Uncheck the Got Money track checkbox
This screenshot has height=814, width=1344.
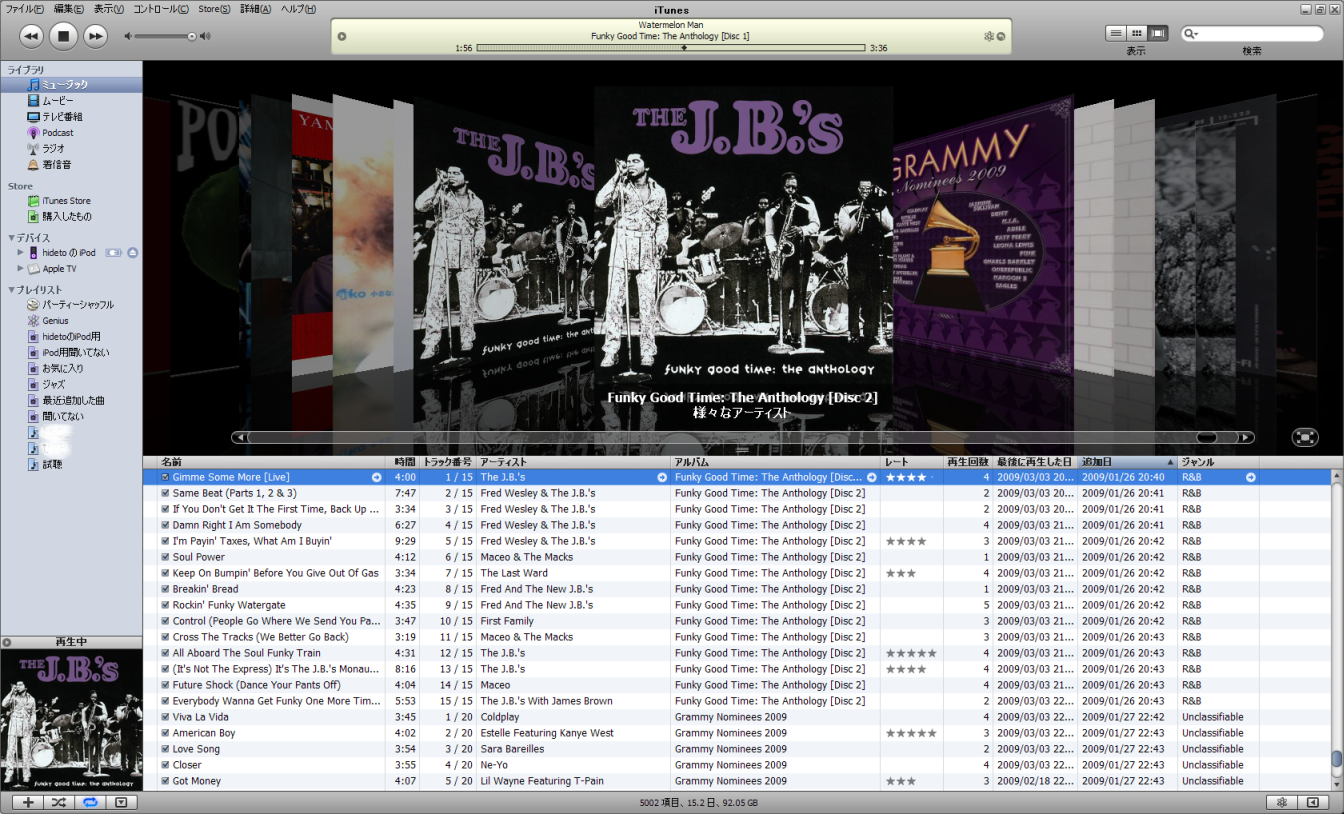point(165,781)
